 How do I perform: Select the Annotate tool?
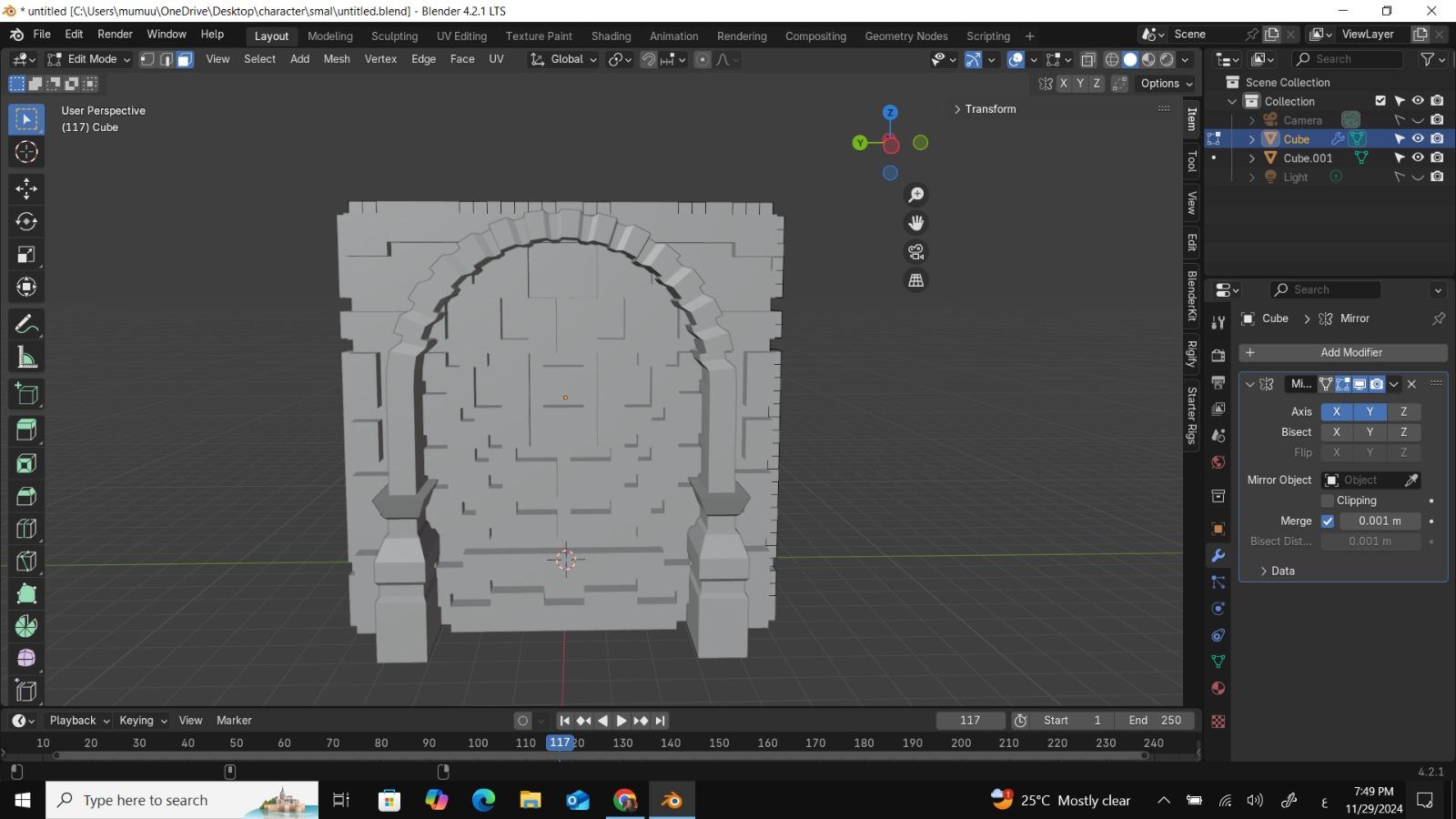(x=26, y=325)
